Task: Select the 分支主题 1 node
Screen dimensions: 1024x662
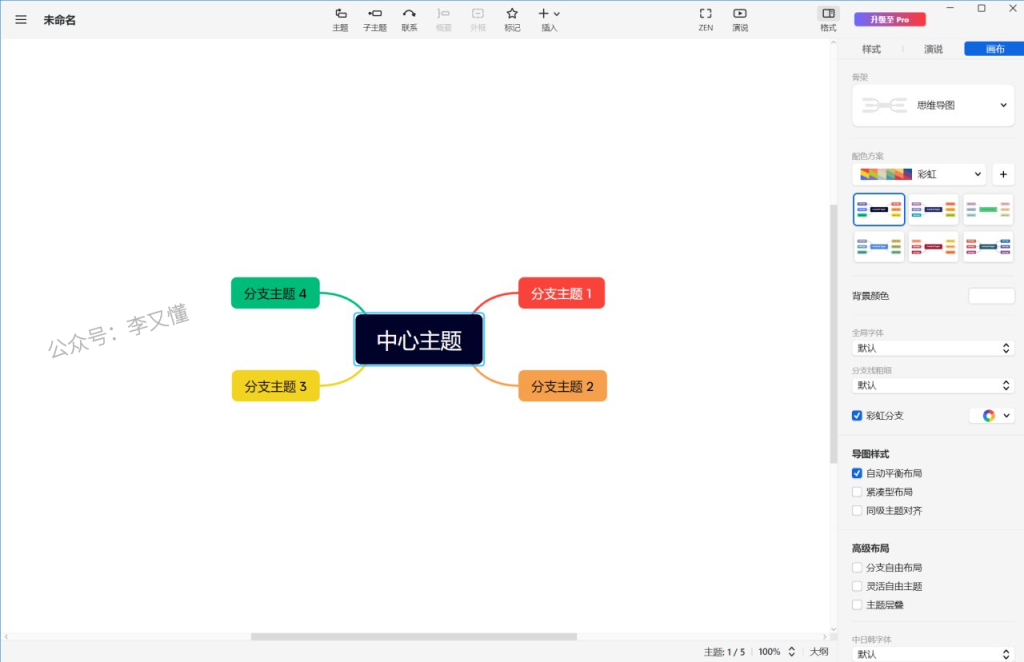Action: pyautogui.click(x=561, y=293)
